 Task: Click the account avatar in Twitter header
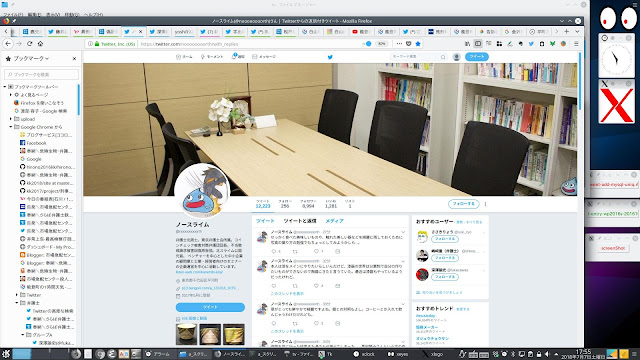(457, 57)
